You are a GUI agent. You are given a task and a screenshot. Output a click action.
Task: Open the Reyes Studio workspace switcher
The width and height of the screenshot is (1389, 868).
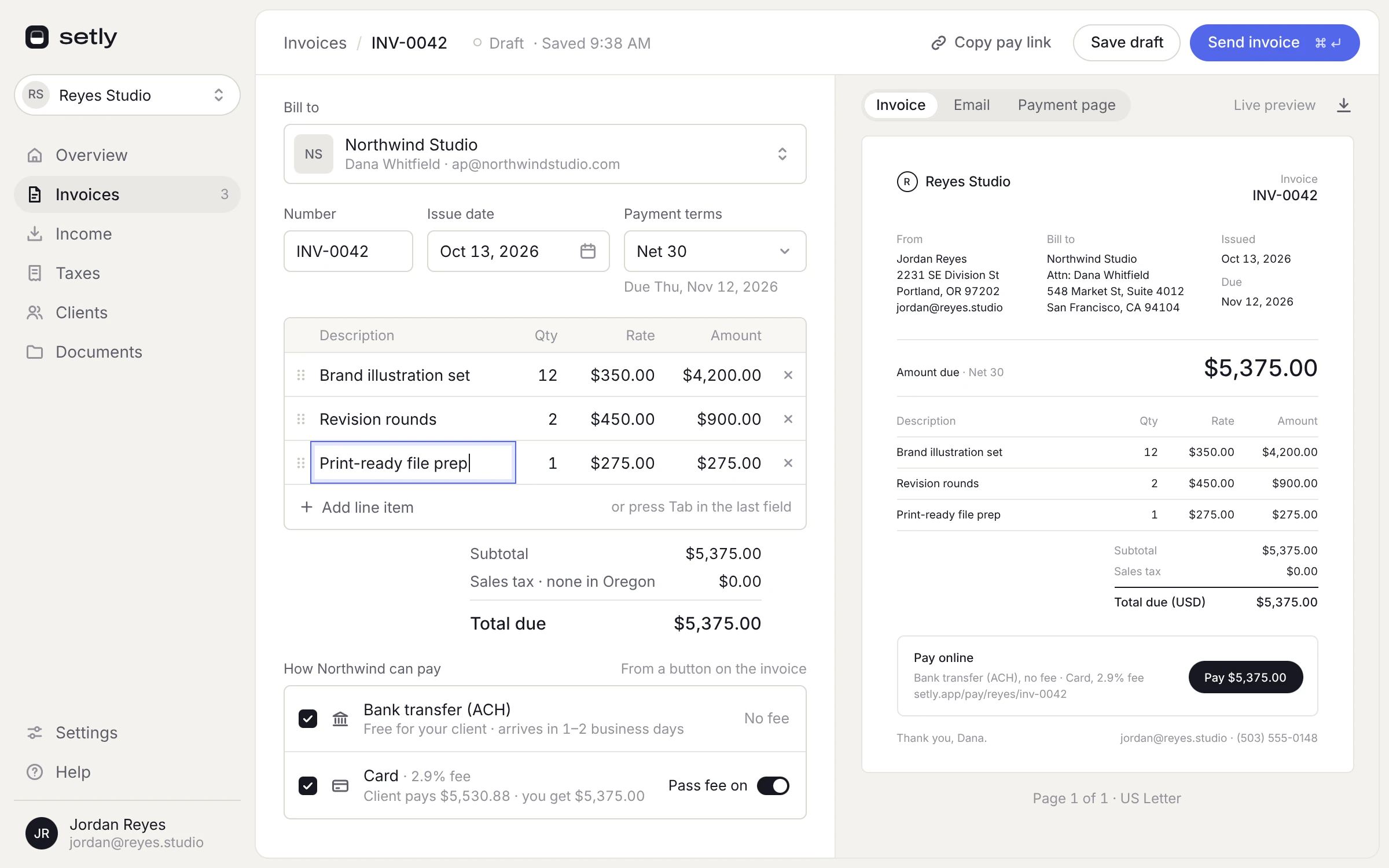[127, 95]
